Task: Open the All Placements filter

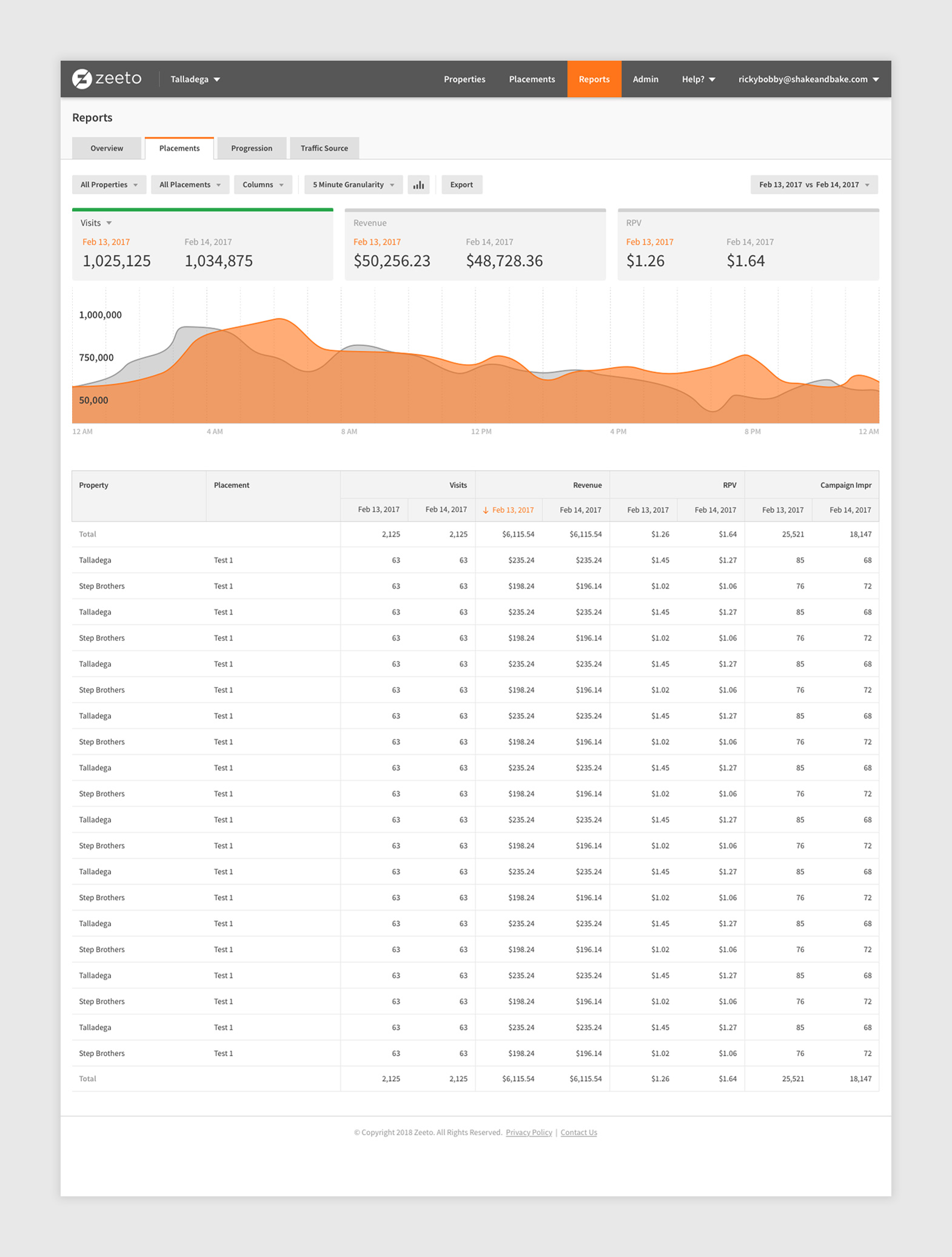Action: coord(190,184)
